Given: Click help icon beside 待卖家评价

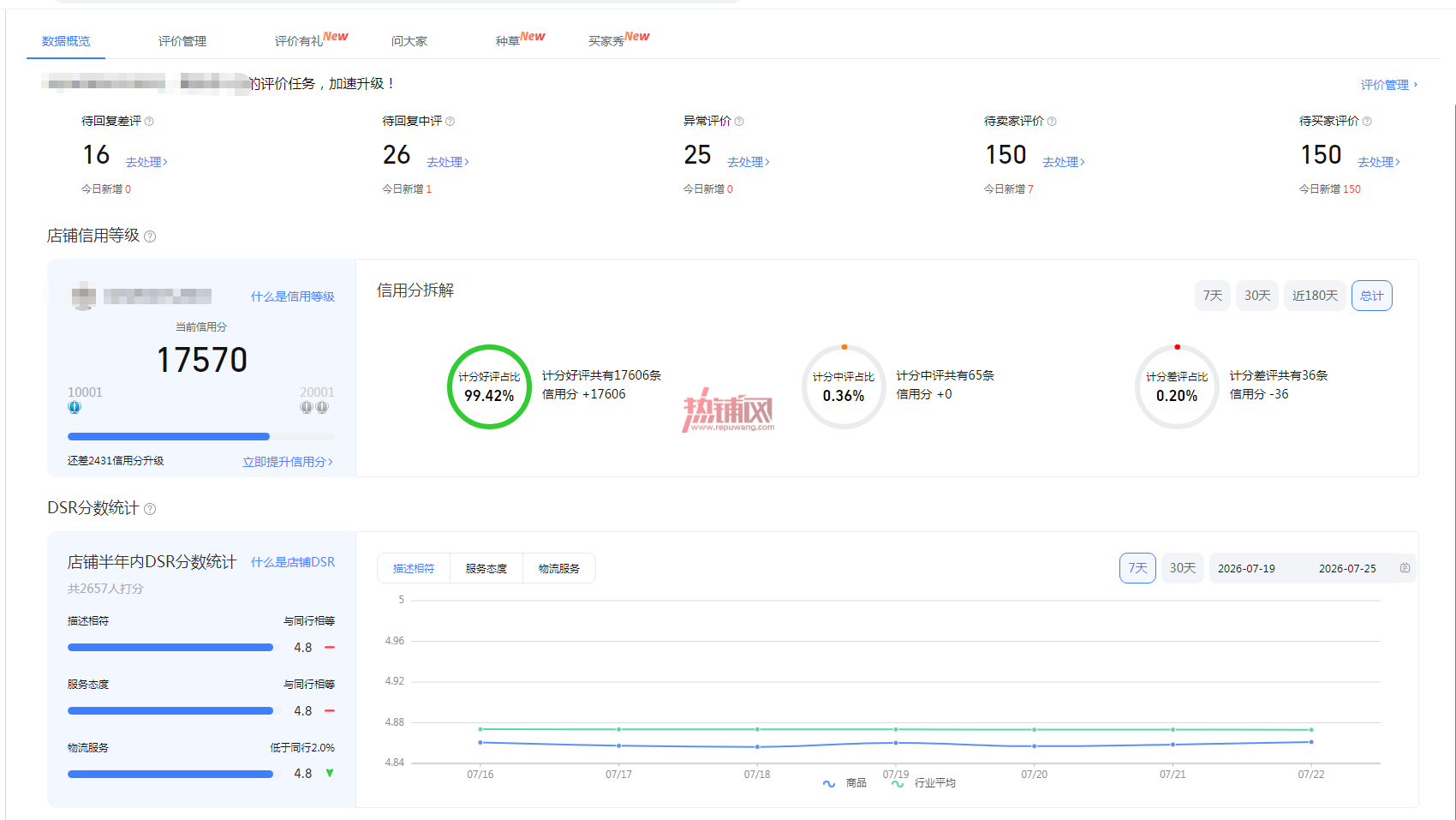Looking at the screenshot, I should [x=1052, y=122].
